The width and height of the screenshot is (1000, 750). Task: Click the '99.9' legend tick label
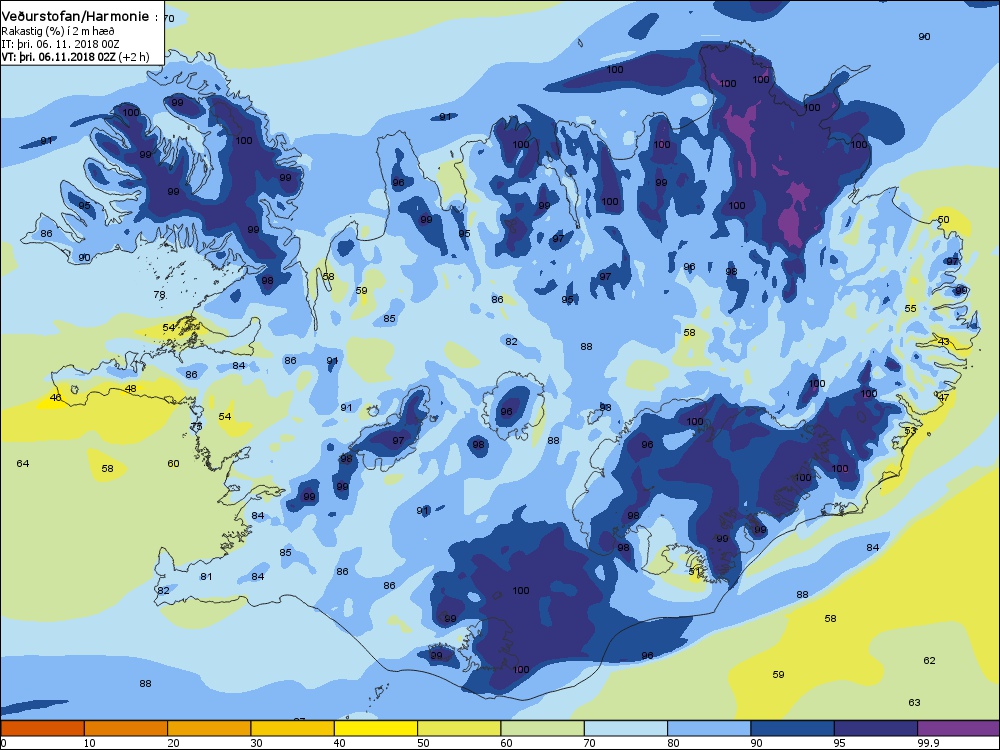927,743
